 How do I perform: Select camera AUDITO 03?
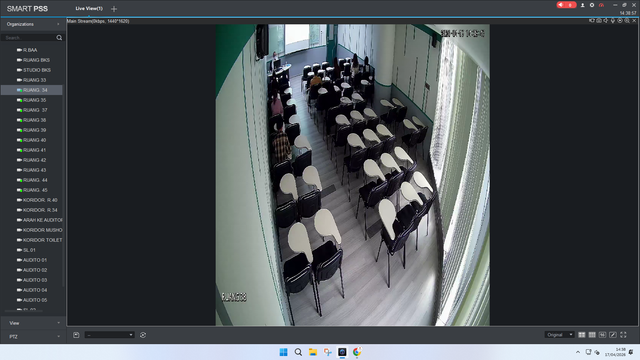click(35, 280)
